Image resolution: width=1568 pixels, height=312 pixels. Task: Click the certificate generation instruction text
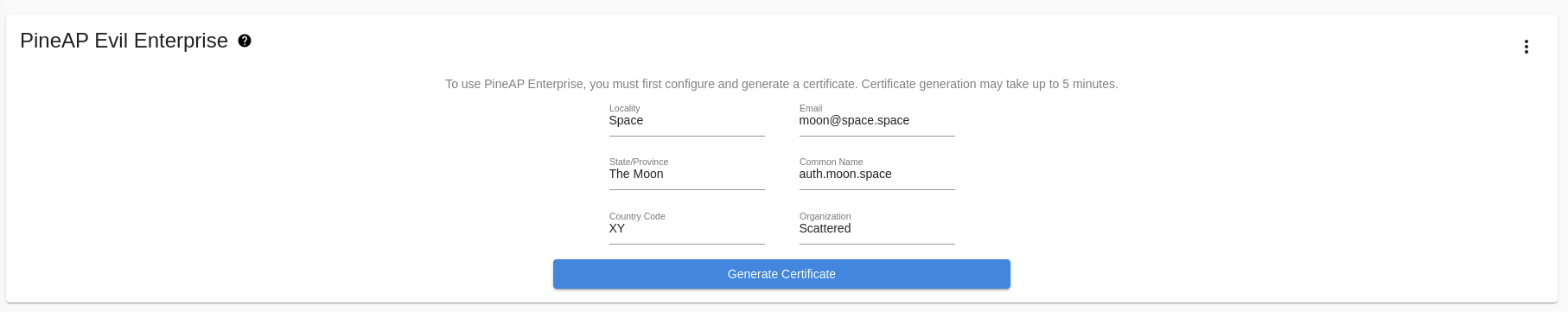781,84
